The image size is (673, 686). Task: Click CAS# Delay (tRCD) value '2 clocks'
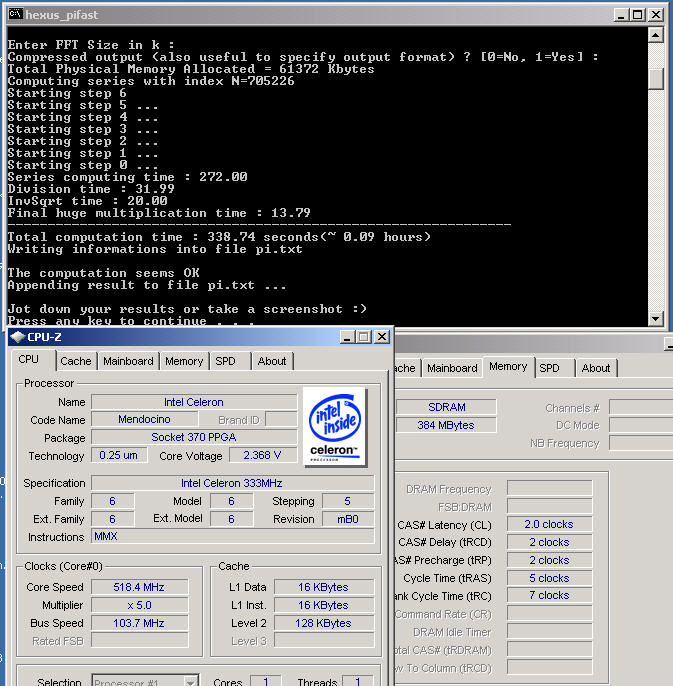click(550, 542)
